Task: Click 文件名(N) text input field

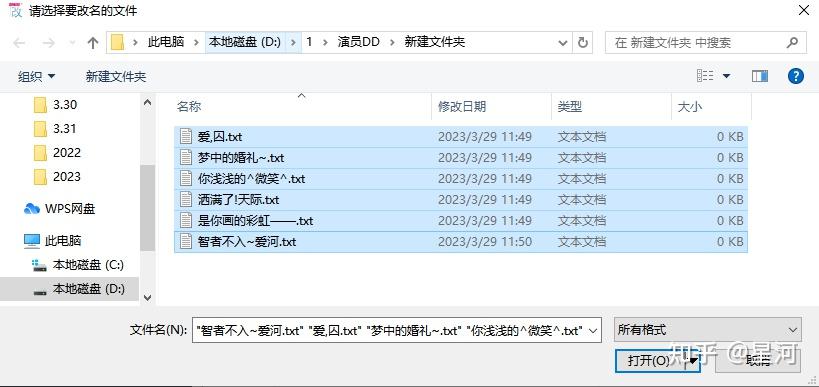Action: coord(390,330)
